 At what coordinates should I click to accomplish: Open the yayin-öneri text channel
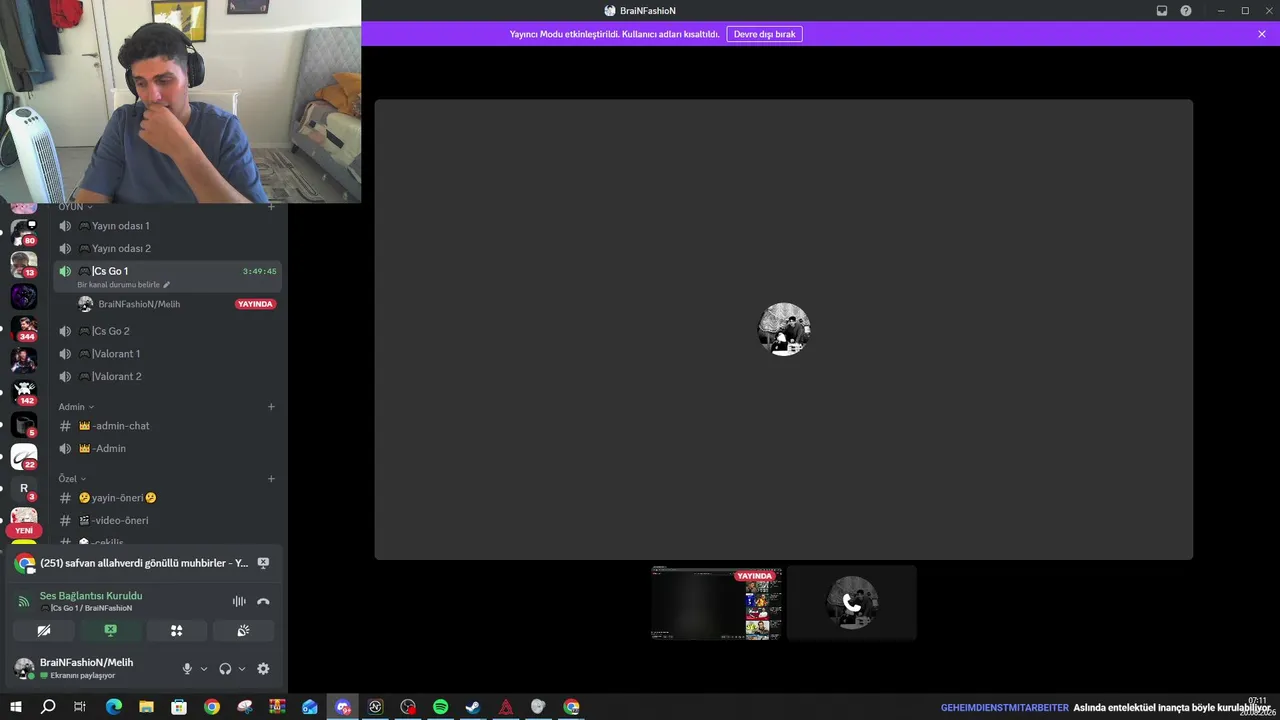point(167,498)
